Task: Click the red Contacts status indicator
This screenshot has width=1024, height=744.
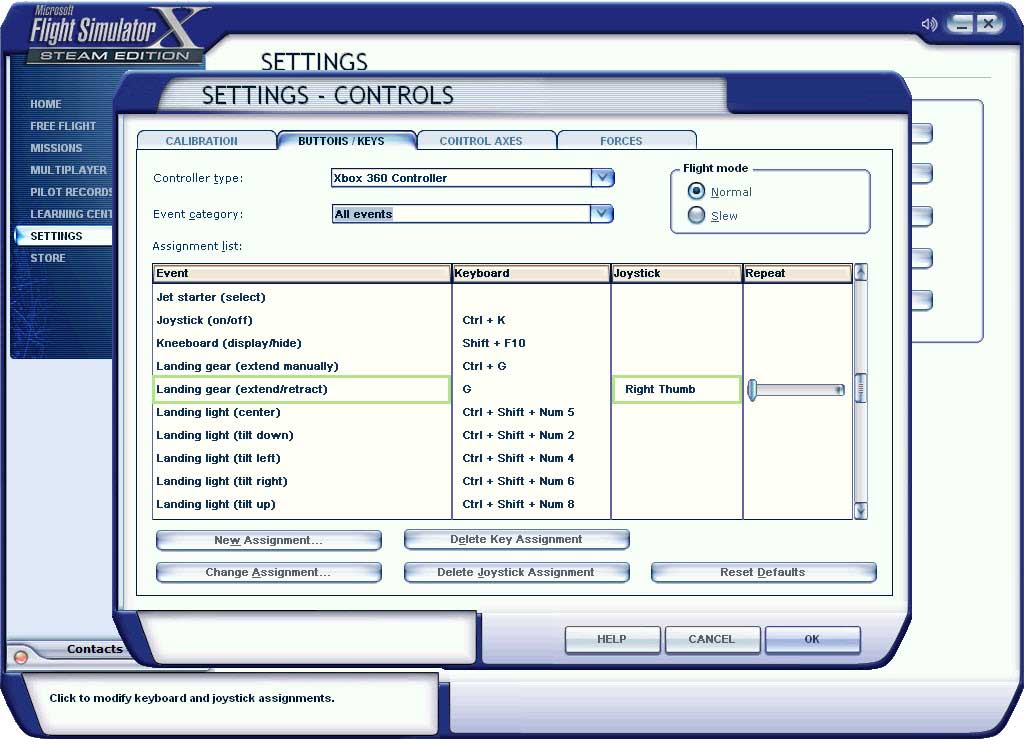Action: 20,657
